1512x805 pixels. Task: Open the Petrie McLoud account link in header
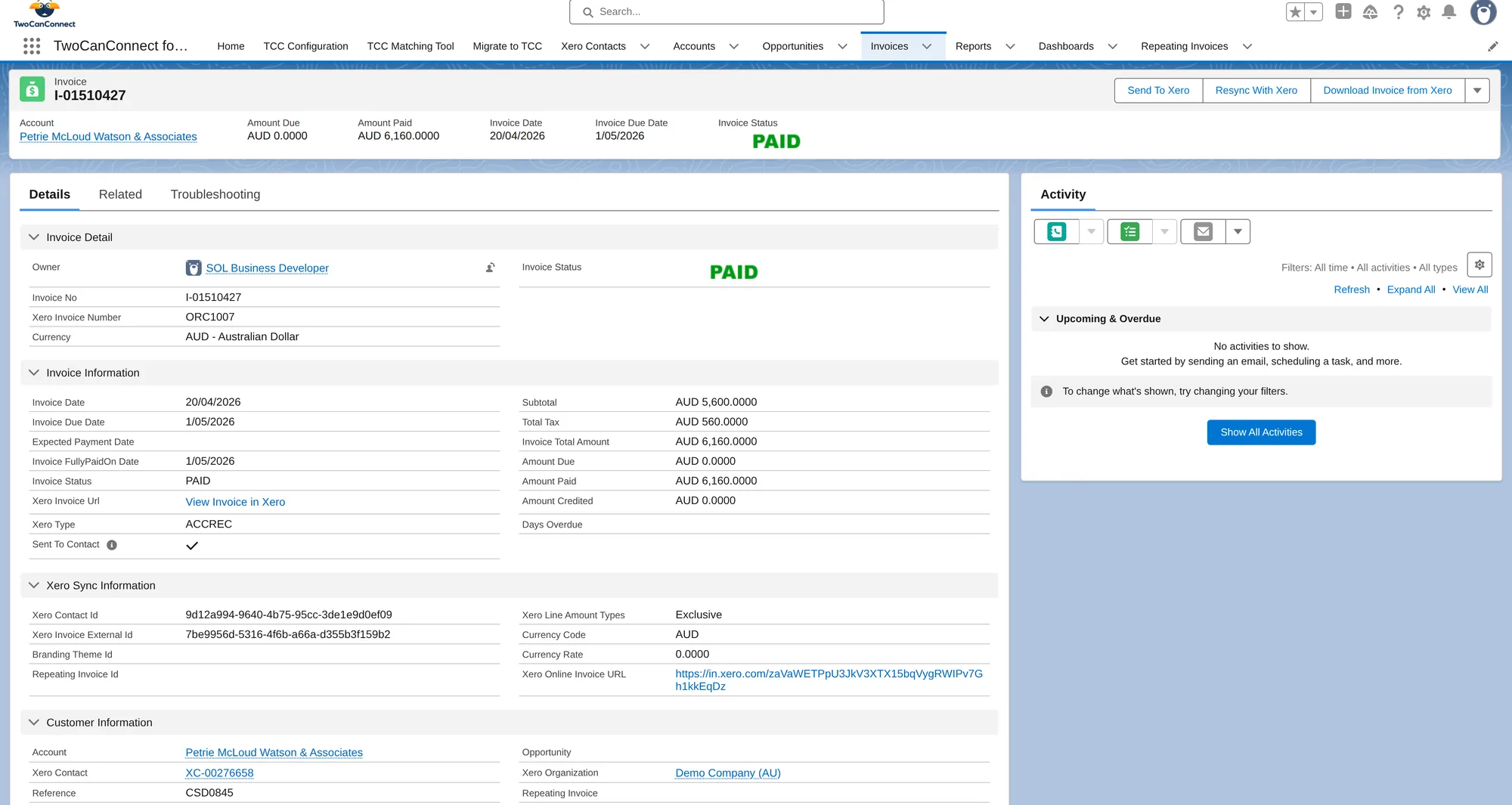click(x=108, y=137)
